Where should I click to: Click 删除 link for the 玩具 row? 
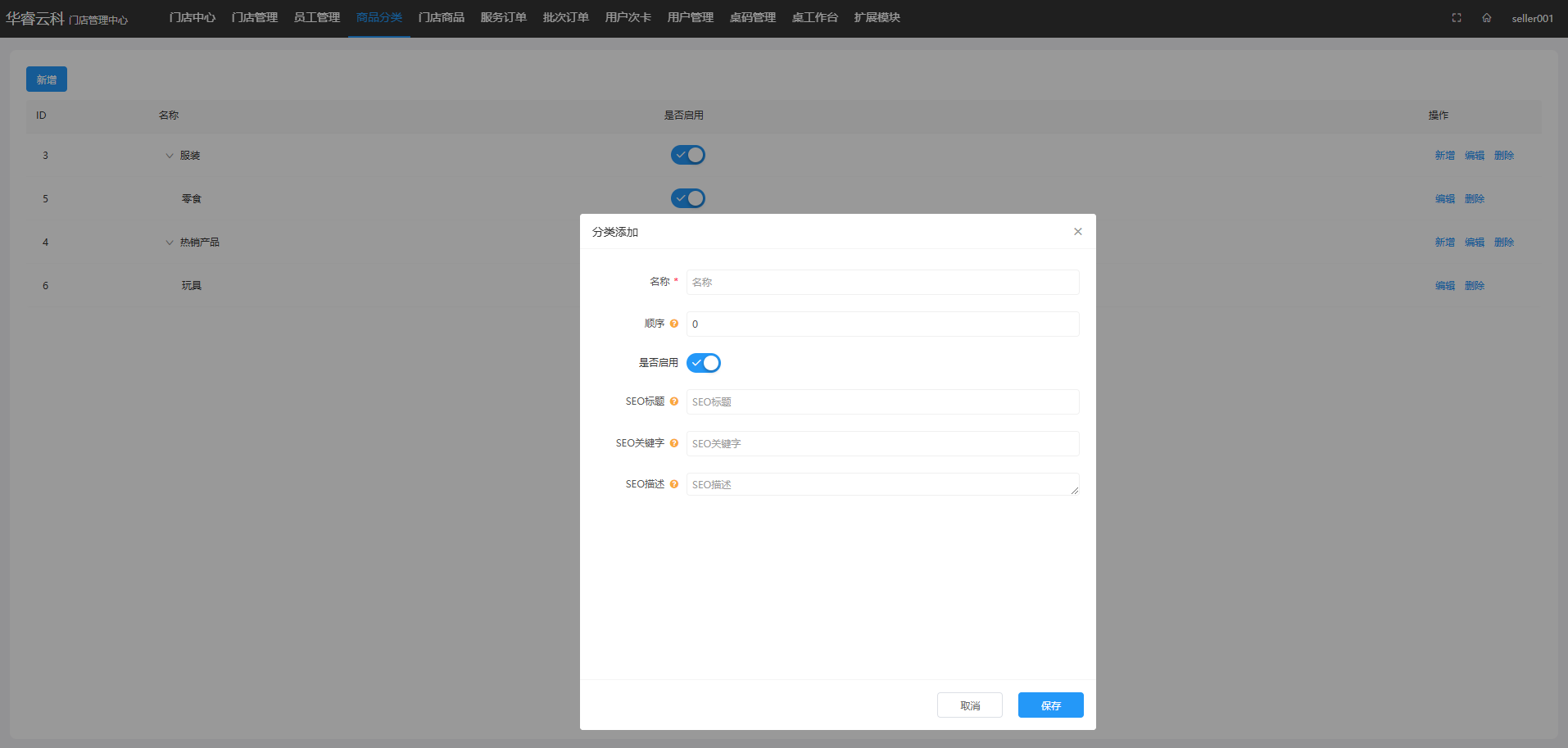pos(1475,286)
